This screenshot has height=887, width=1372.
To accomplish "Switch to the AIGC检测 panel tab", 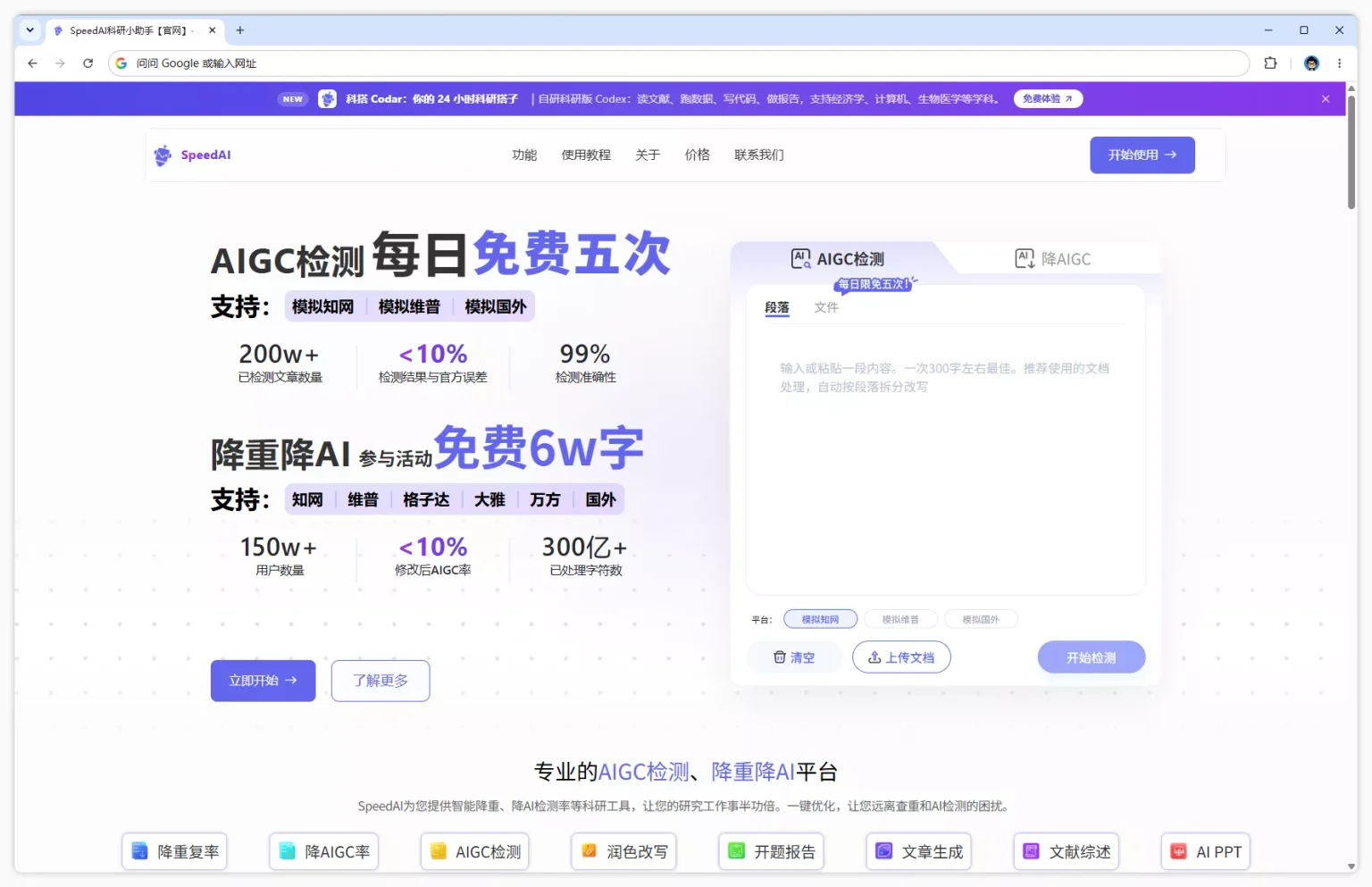I will [x=838, y=259].
